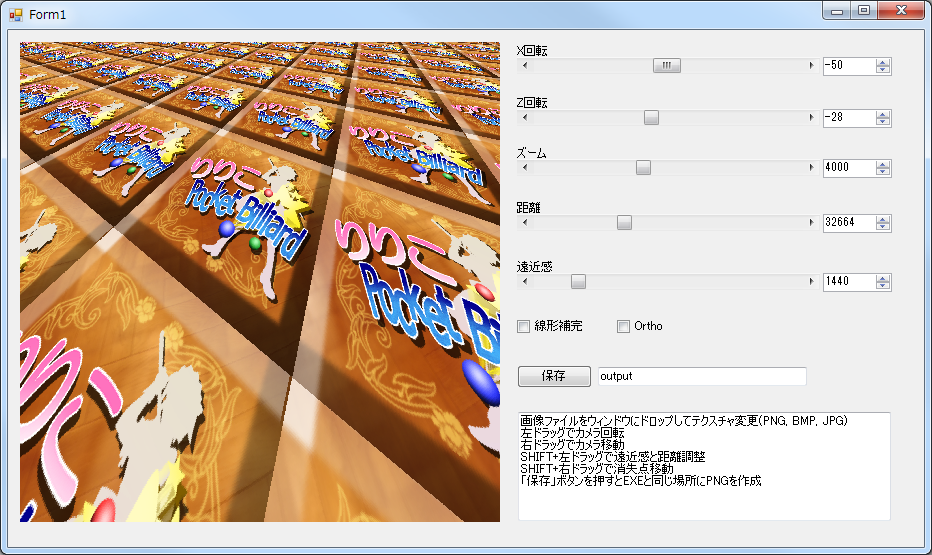Close the Form1 window
The width and height of the screenshot is (932, 555).
point(901,11)
